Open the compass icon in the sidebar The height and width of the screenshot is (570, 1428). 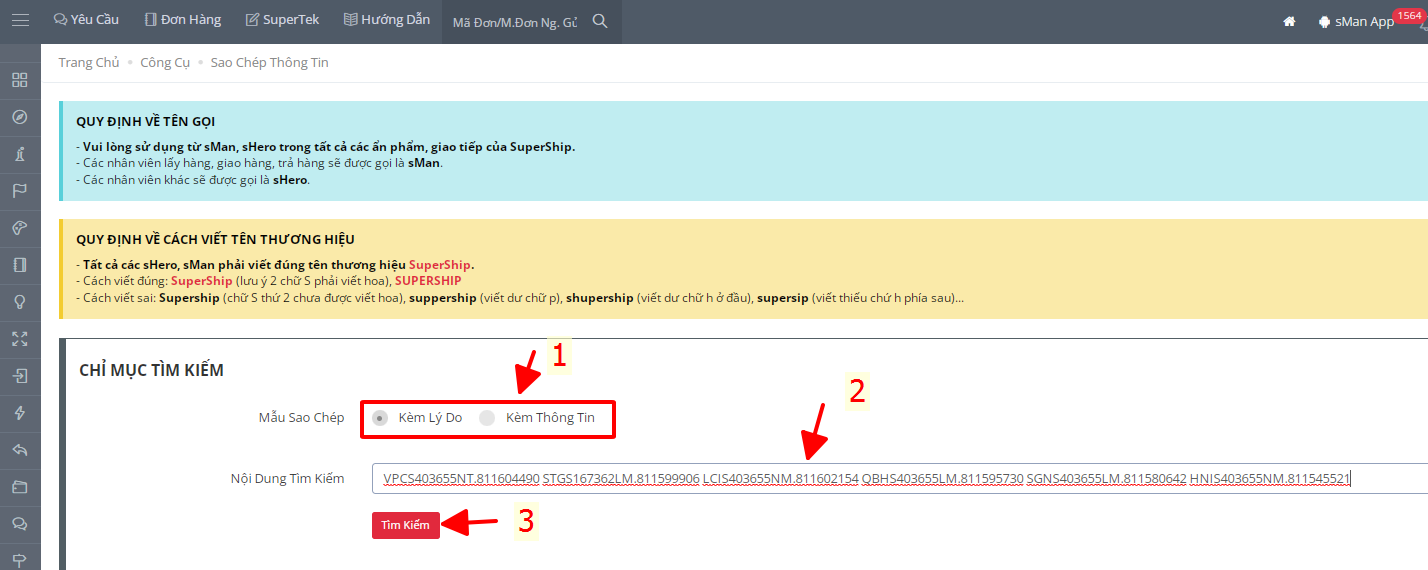point(20,117)
